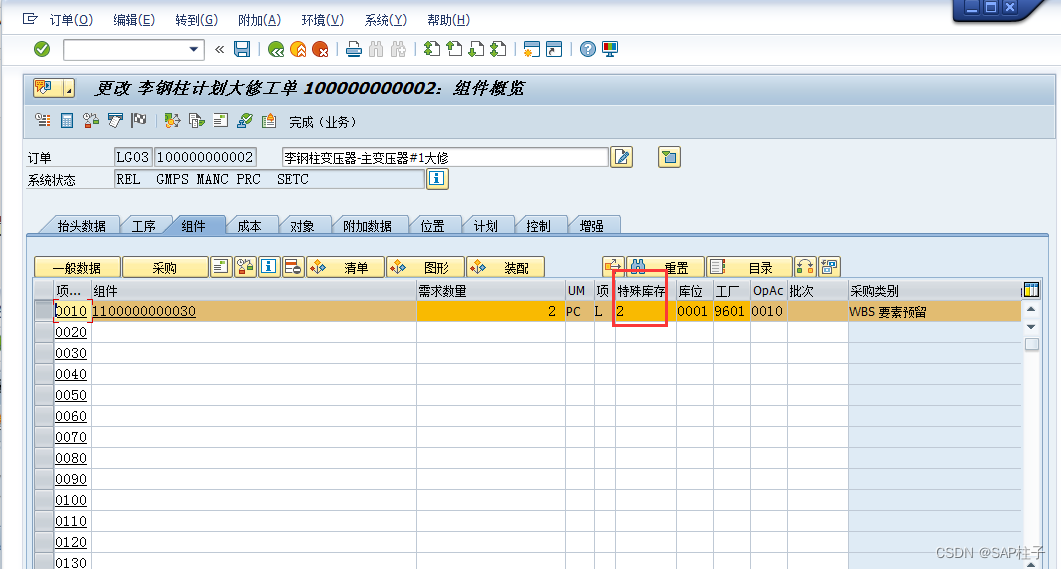Open the 对象 tab

coord(302,226)
